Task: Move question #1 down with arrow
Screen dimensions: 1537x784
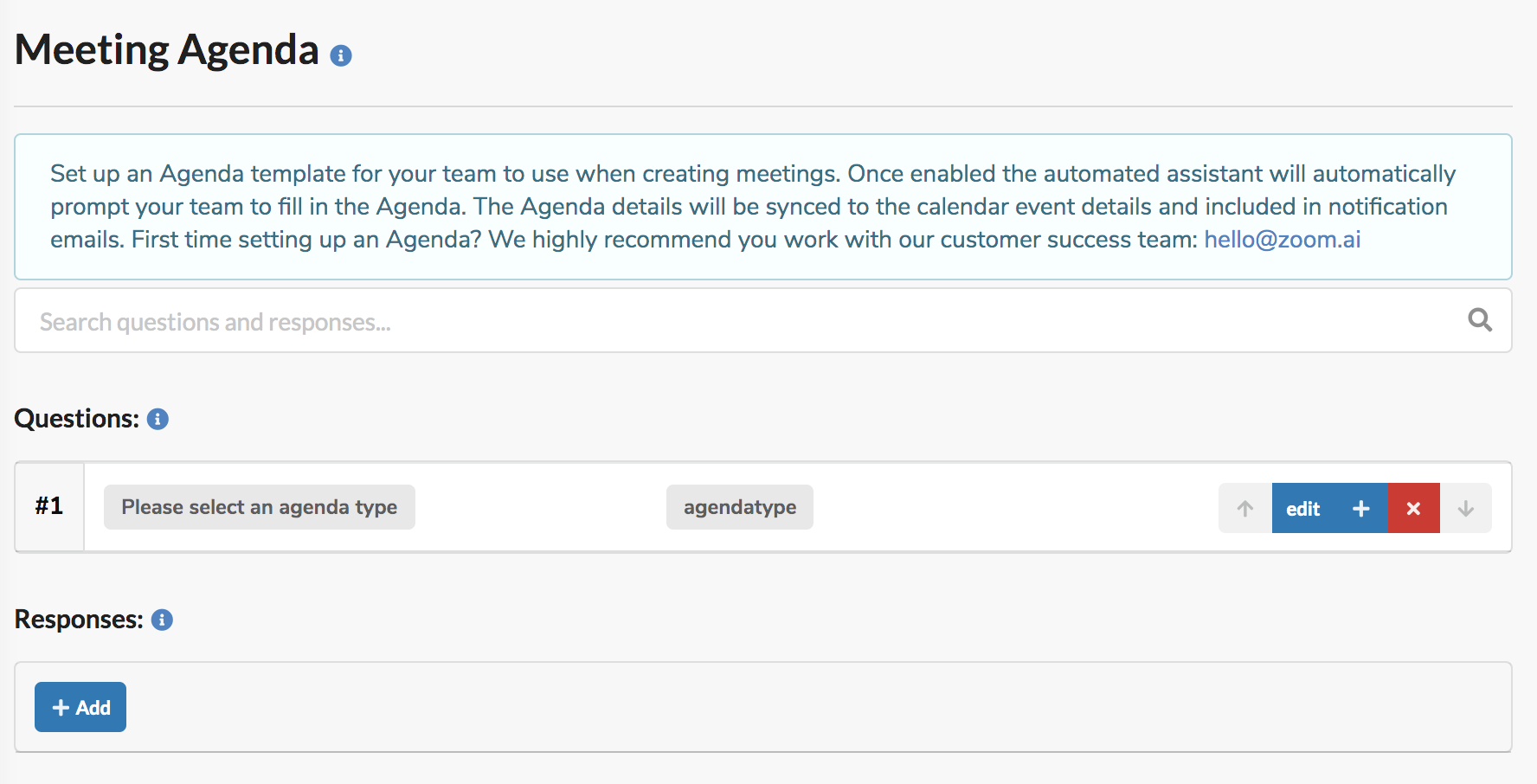Action: coord(1466,508)
